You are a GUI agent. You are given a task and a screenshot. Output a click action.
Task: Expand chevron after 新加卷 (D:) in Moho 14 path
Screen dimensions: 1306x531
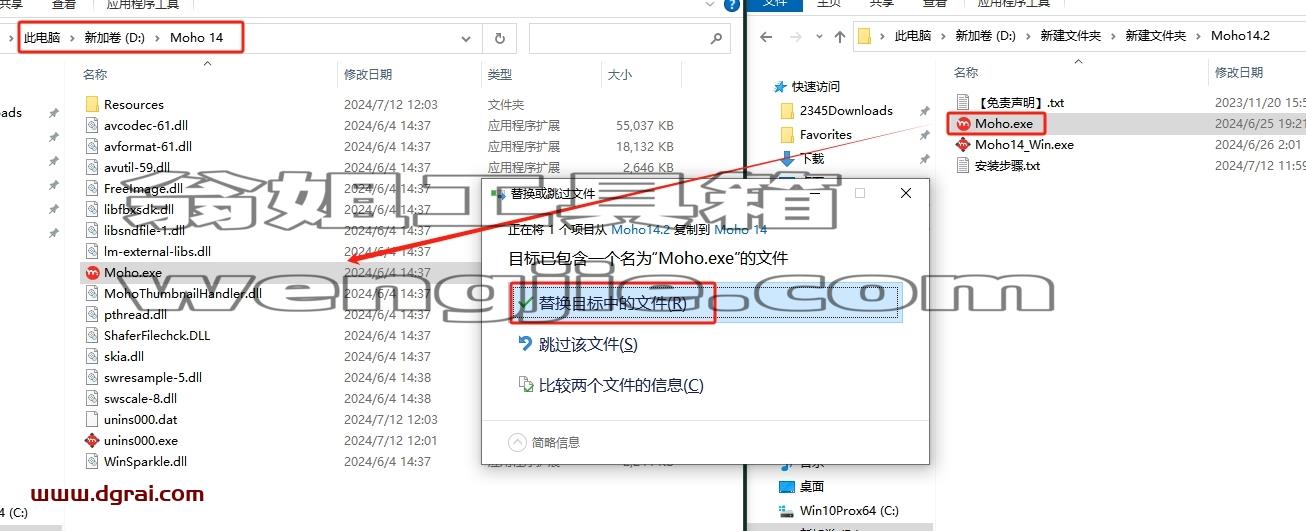tap(159, 38)
